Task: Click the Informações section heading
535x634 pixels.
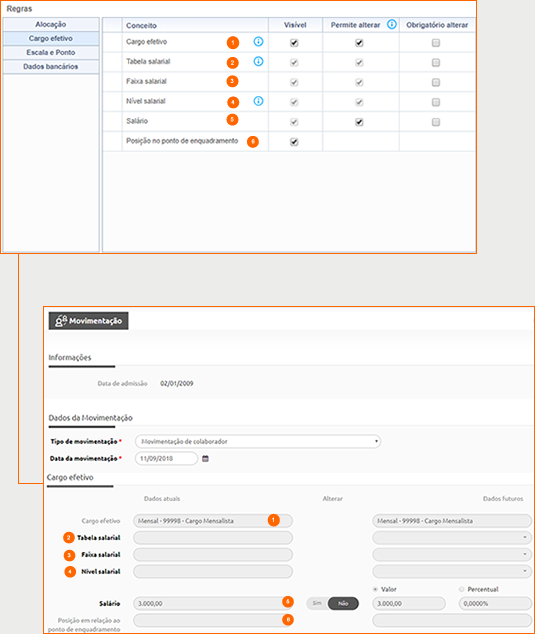Action: (70, 357)
